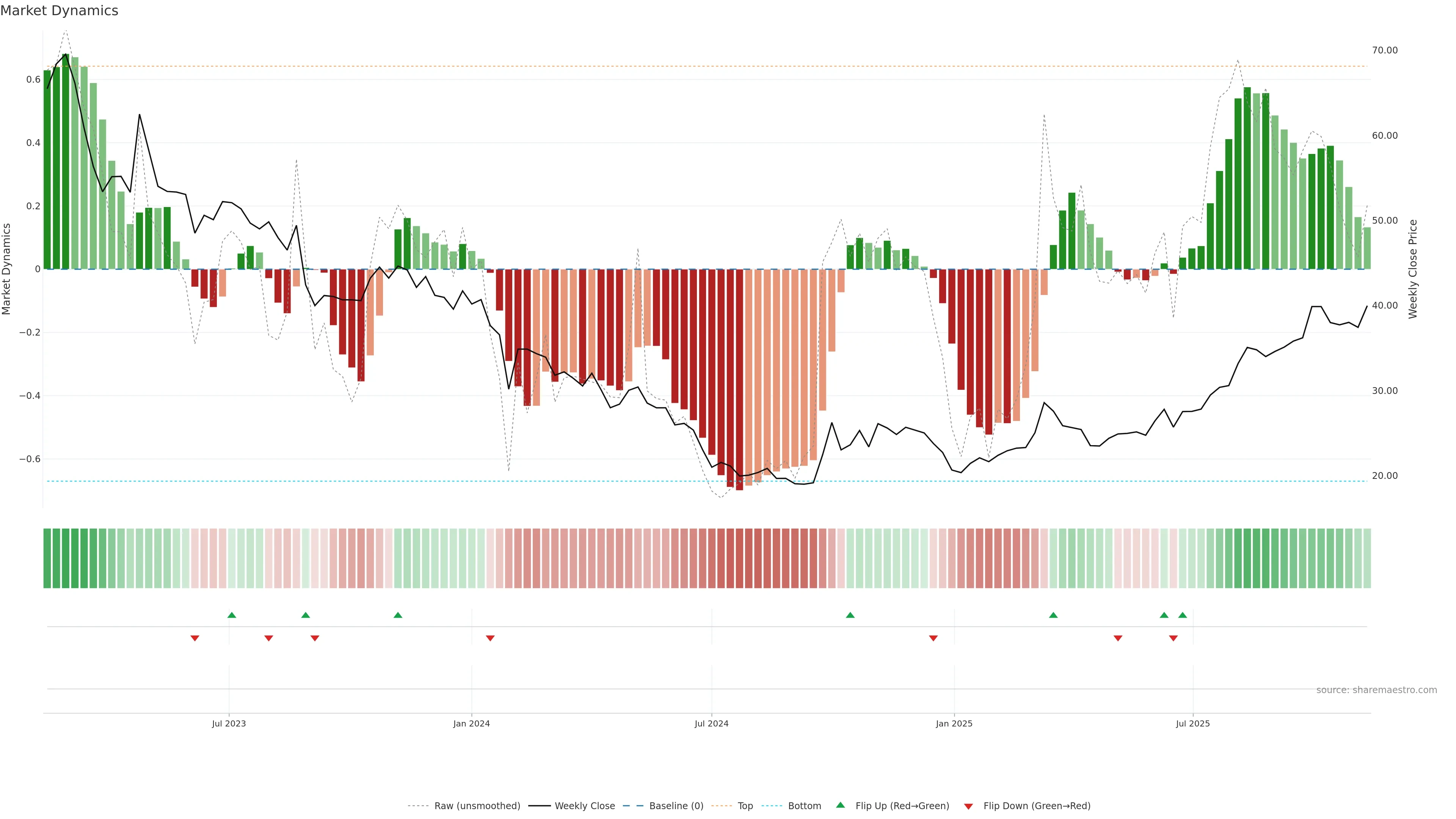Click the green flip-up marker between Jul 2024 and Jan 2025
The height and width of the screenshot is (819, 1456).
click(x=850, y=615)
